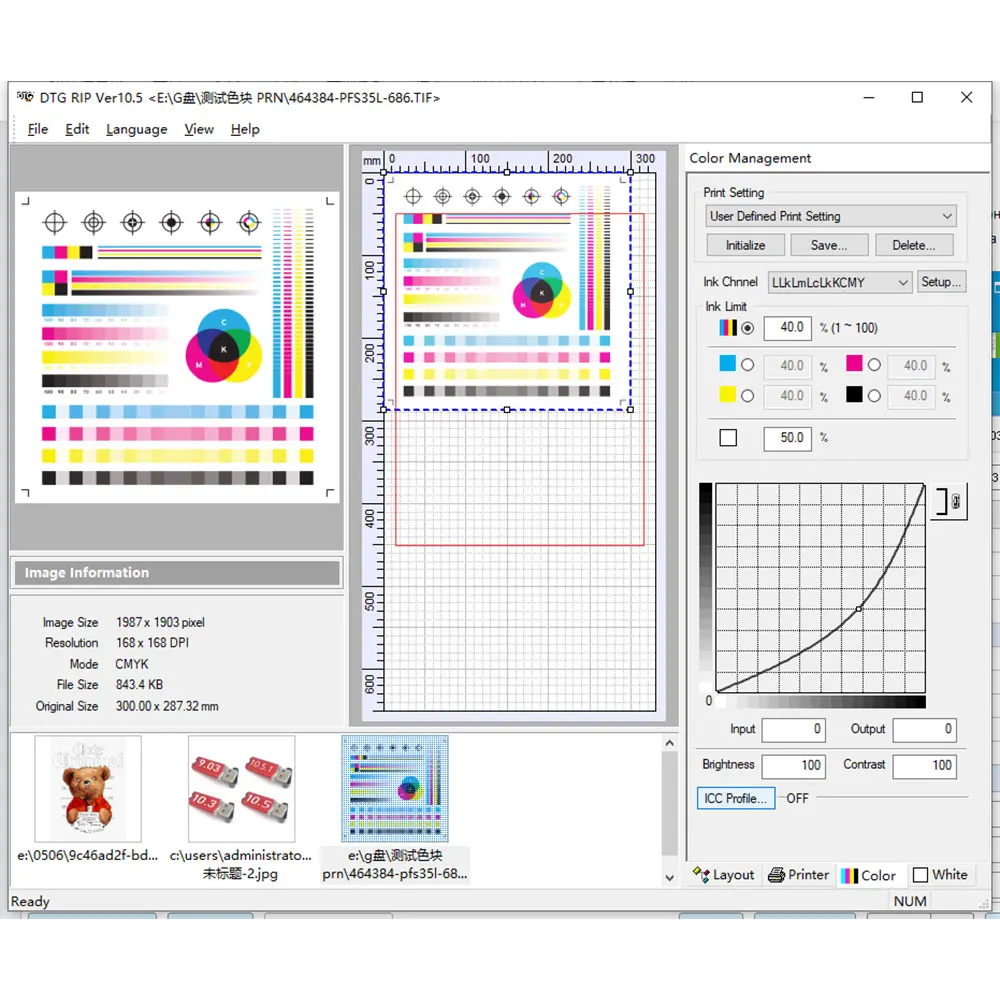Click the large preview of the test chart

point(177,347)
